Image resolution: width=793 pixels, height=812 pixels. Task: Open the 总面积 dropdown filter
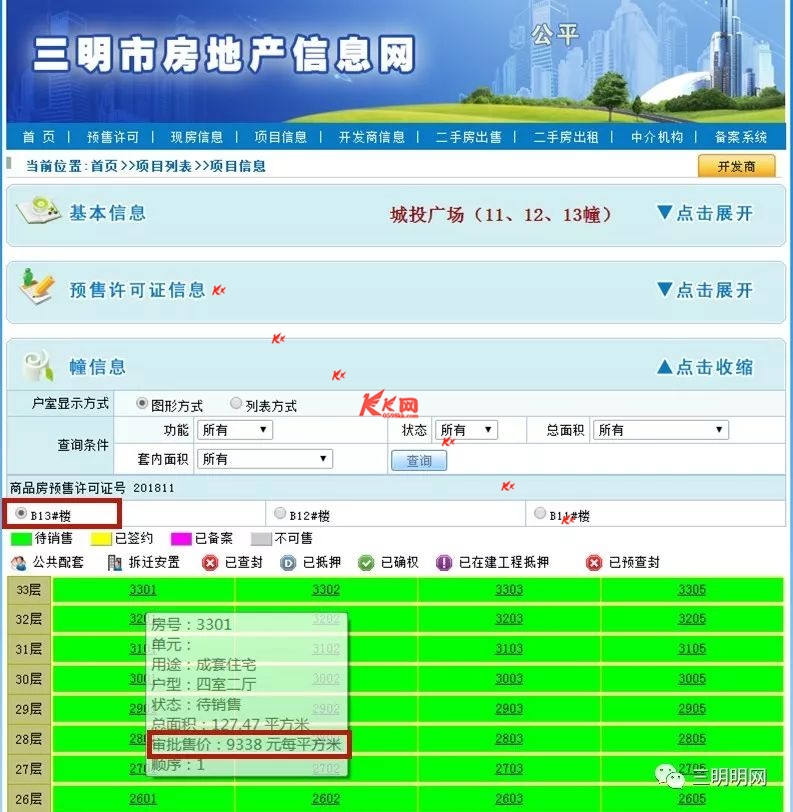pos(660,430)
